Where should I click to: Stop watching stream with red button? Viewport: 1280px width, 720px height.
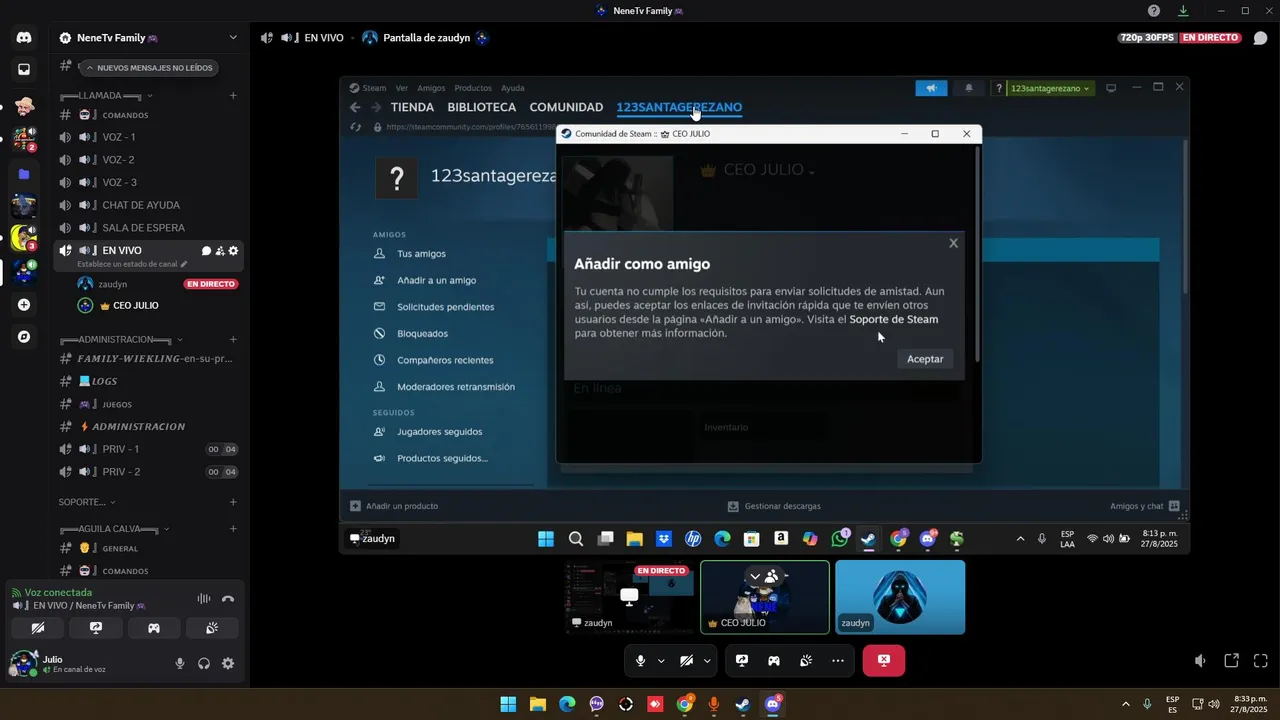coord(884,660)
